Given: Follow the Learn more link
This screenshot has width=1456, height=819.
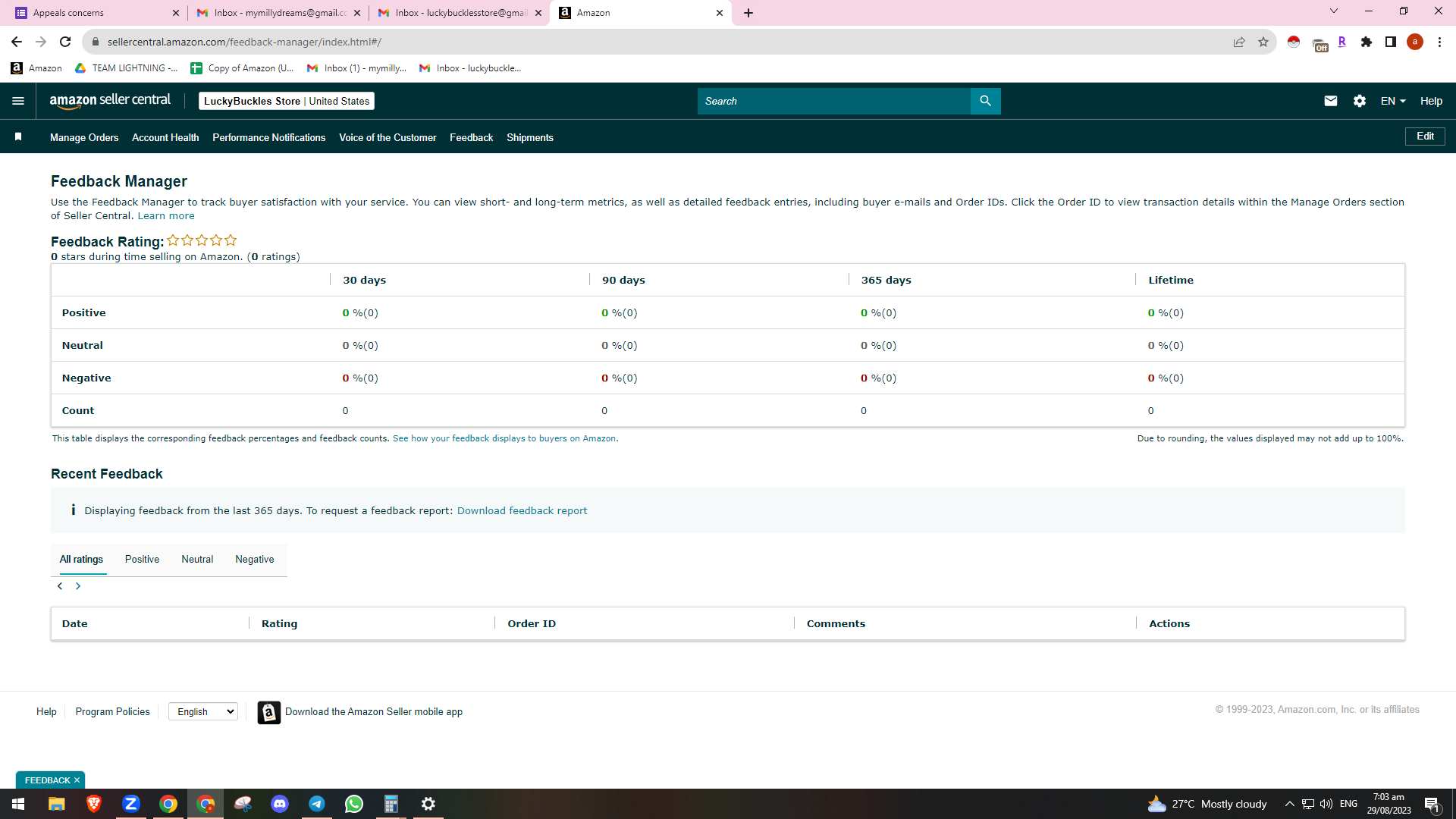Looking at the screenshot, I should [x=166, y=216].
